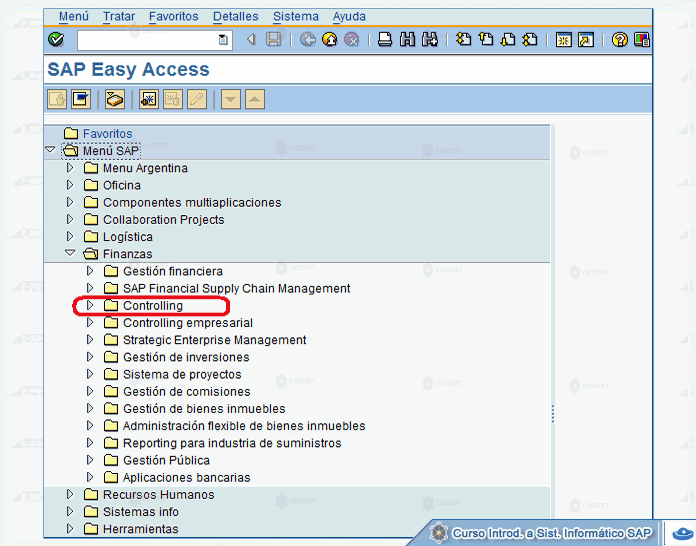Open the Detalles menu
Viewport: 696px width, 546px height.
236,16
